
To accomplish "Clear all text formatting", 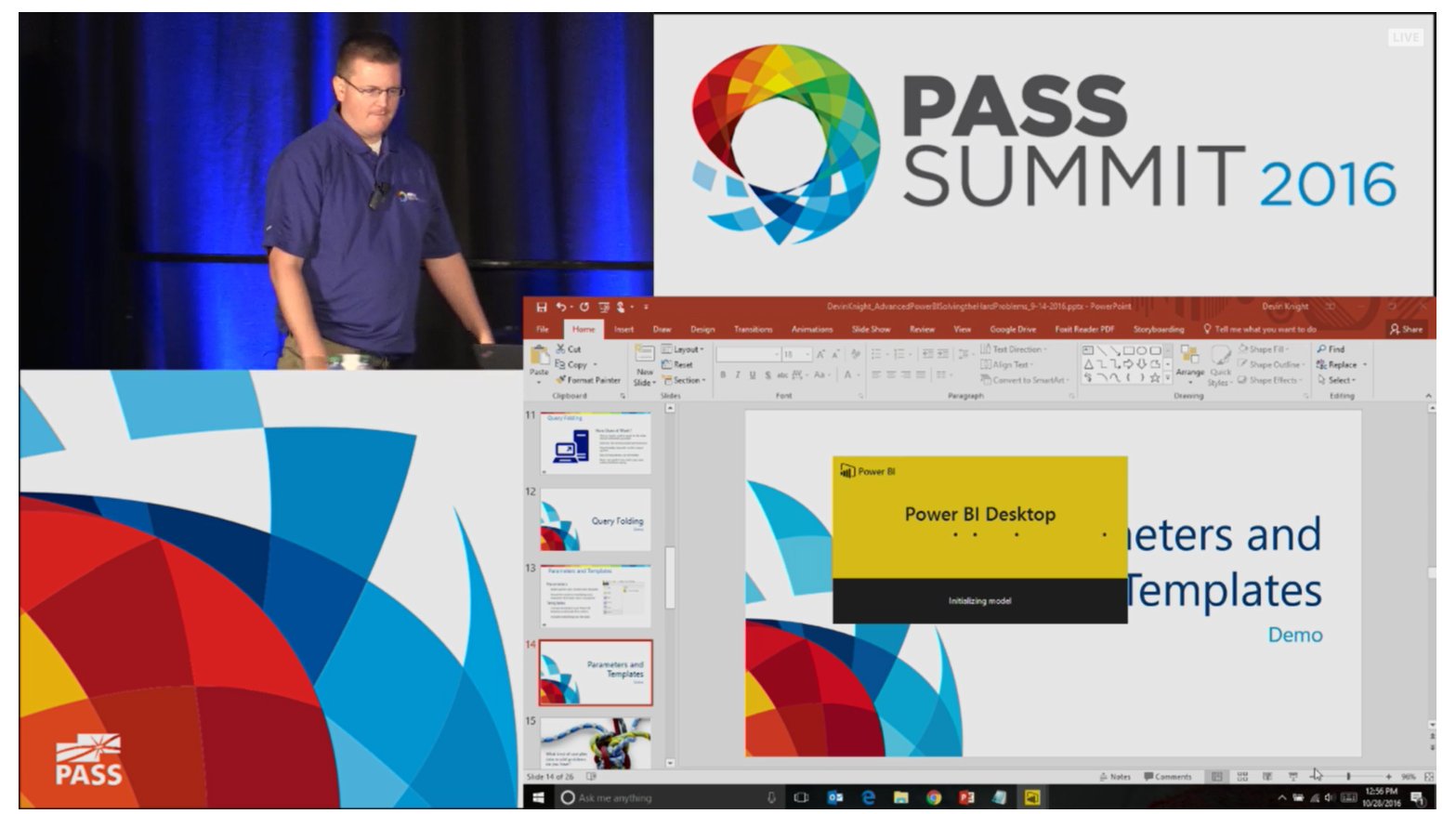I will coord(855,354).
